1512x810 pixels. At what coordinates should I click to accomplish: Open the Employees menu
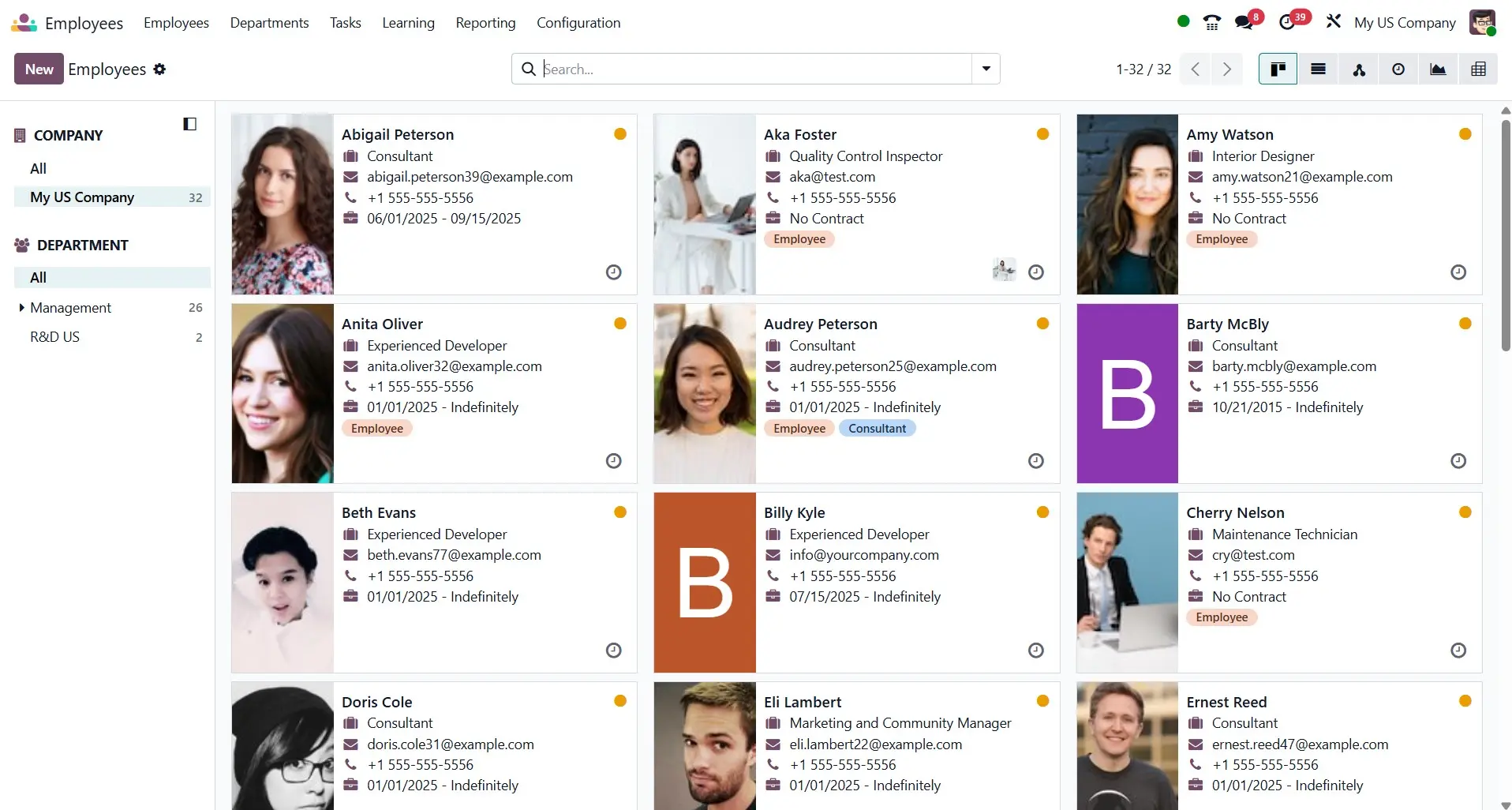coord(176,23)
